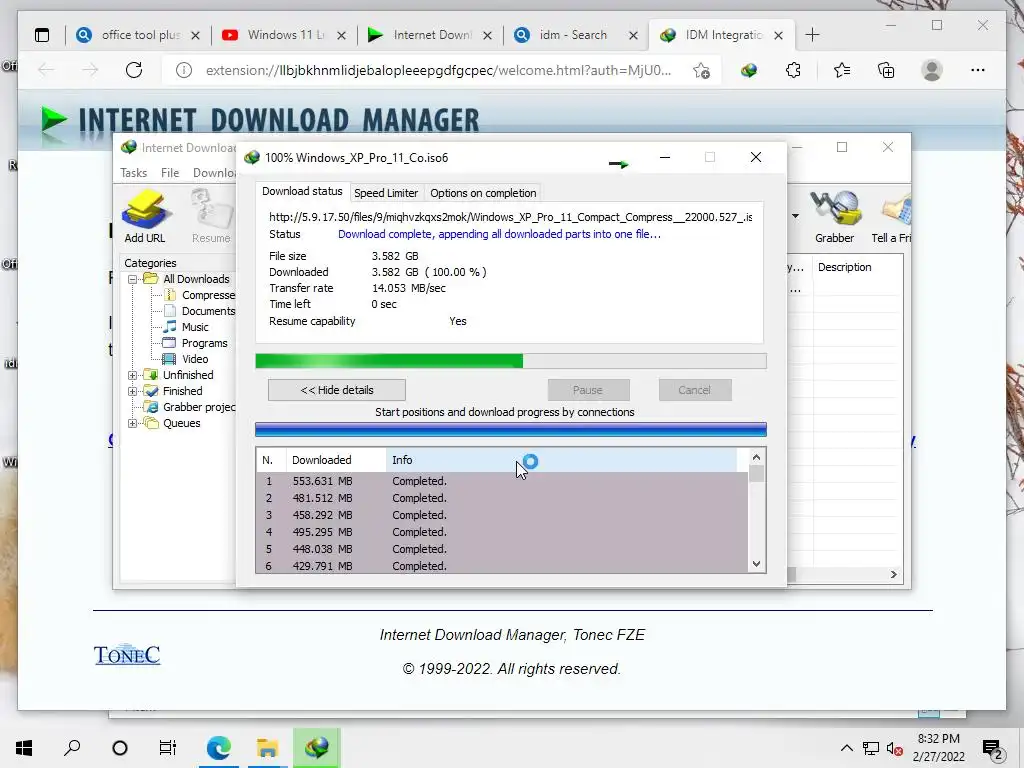Show hidden tray icons chevron
This screenshot has width=1024, height=768.
pos(846,748)
